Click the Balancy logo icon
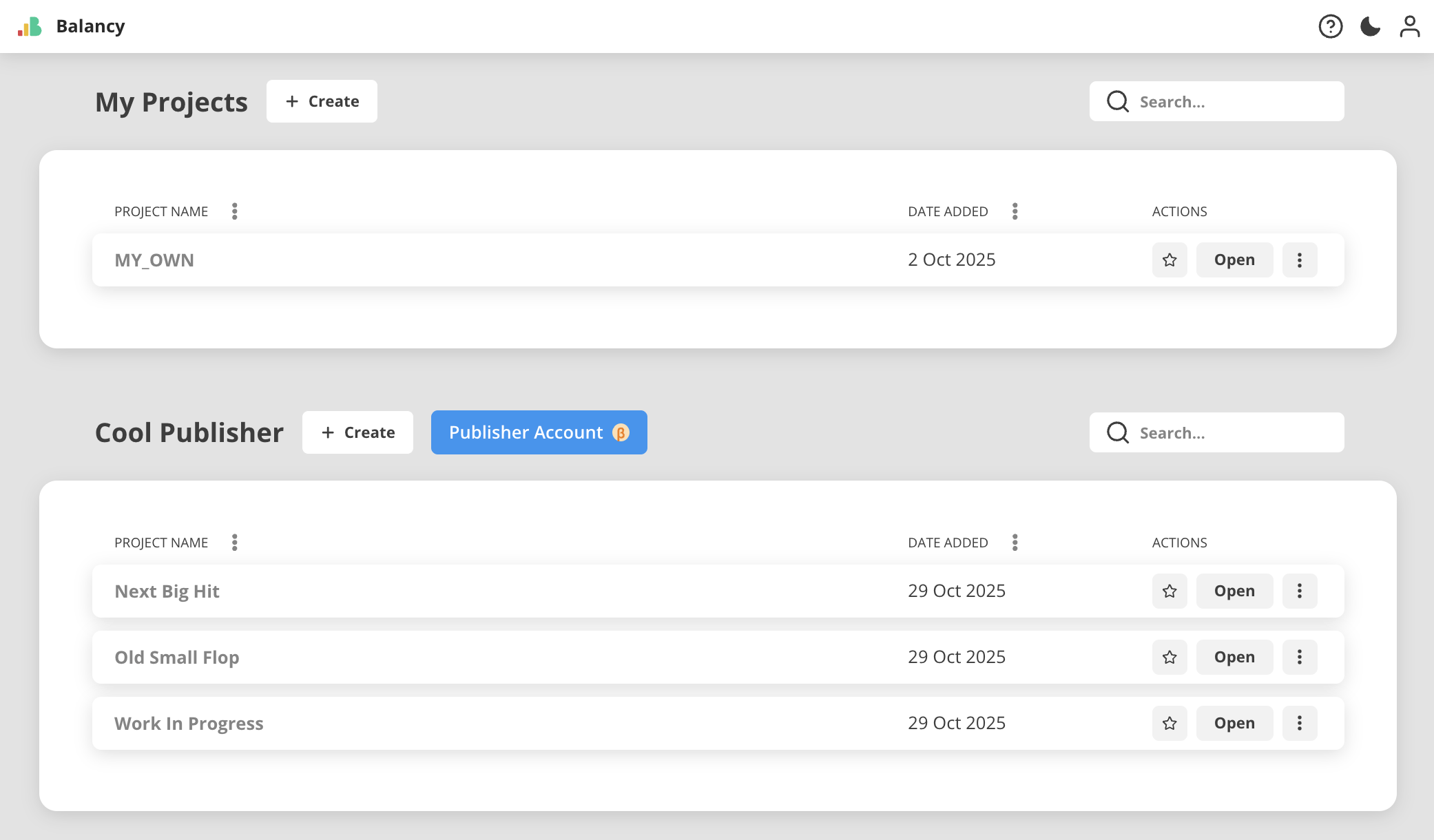 pos(30,27)
